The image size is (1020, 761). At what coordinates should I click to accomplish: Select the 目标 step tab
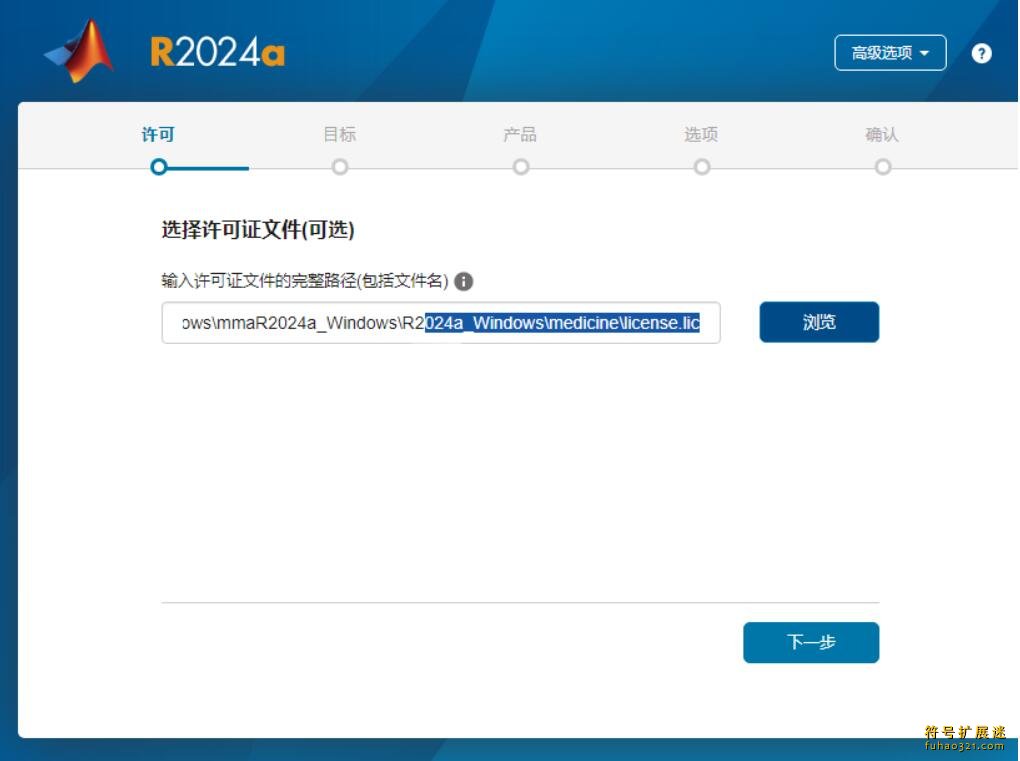pyautogui.click(x=340, y=135)
